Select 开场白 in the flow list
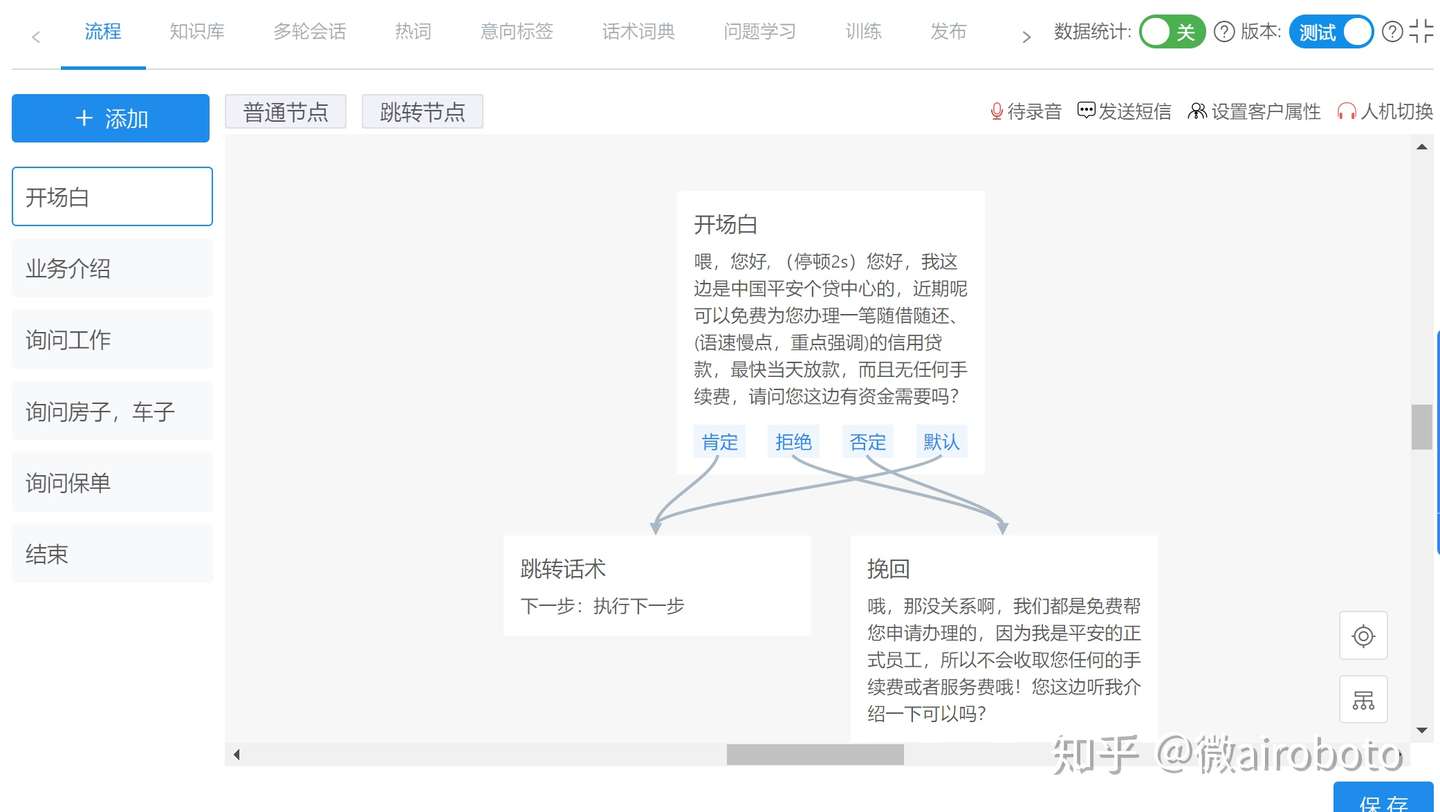 pos(112,197)
